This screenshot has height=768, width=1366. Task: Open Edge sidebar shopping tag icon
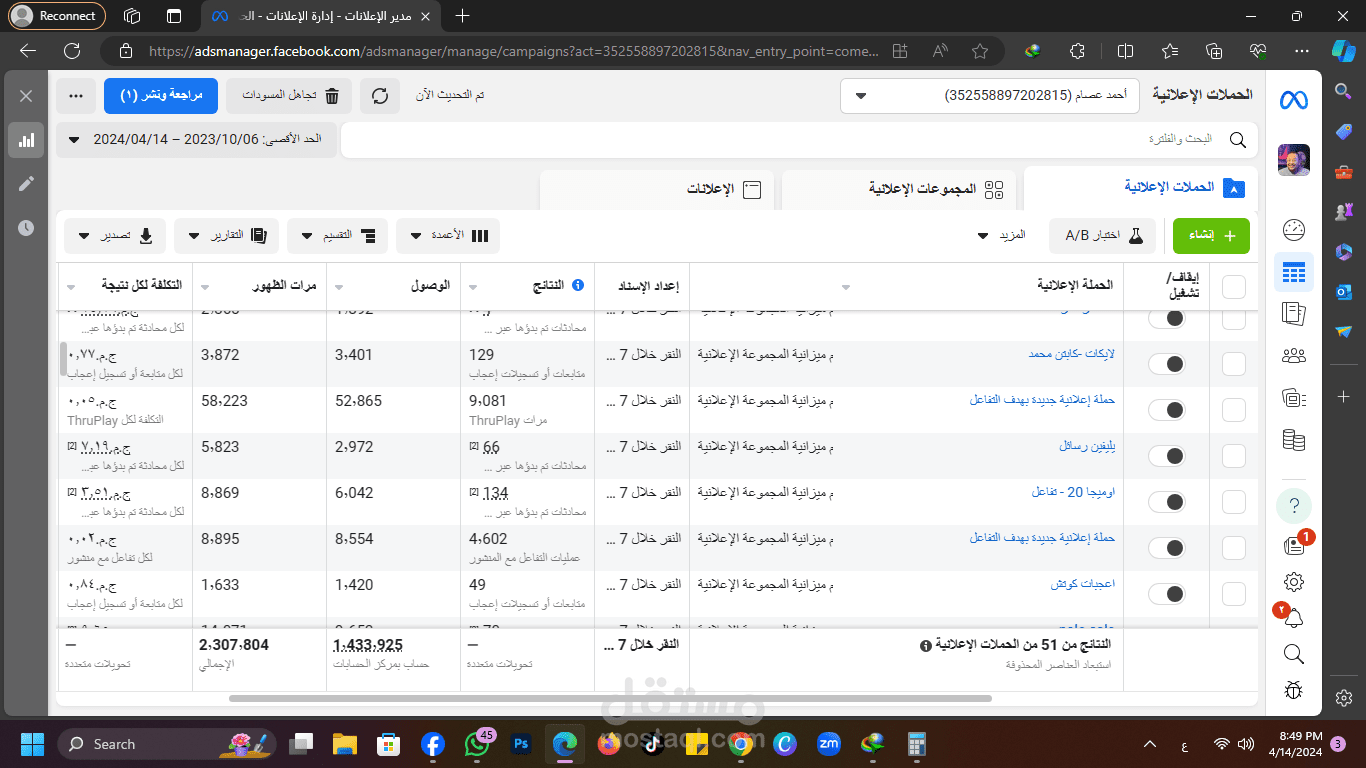(x=1343, y=132)
